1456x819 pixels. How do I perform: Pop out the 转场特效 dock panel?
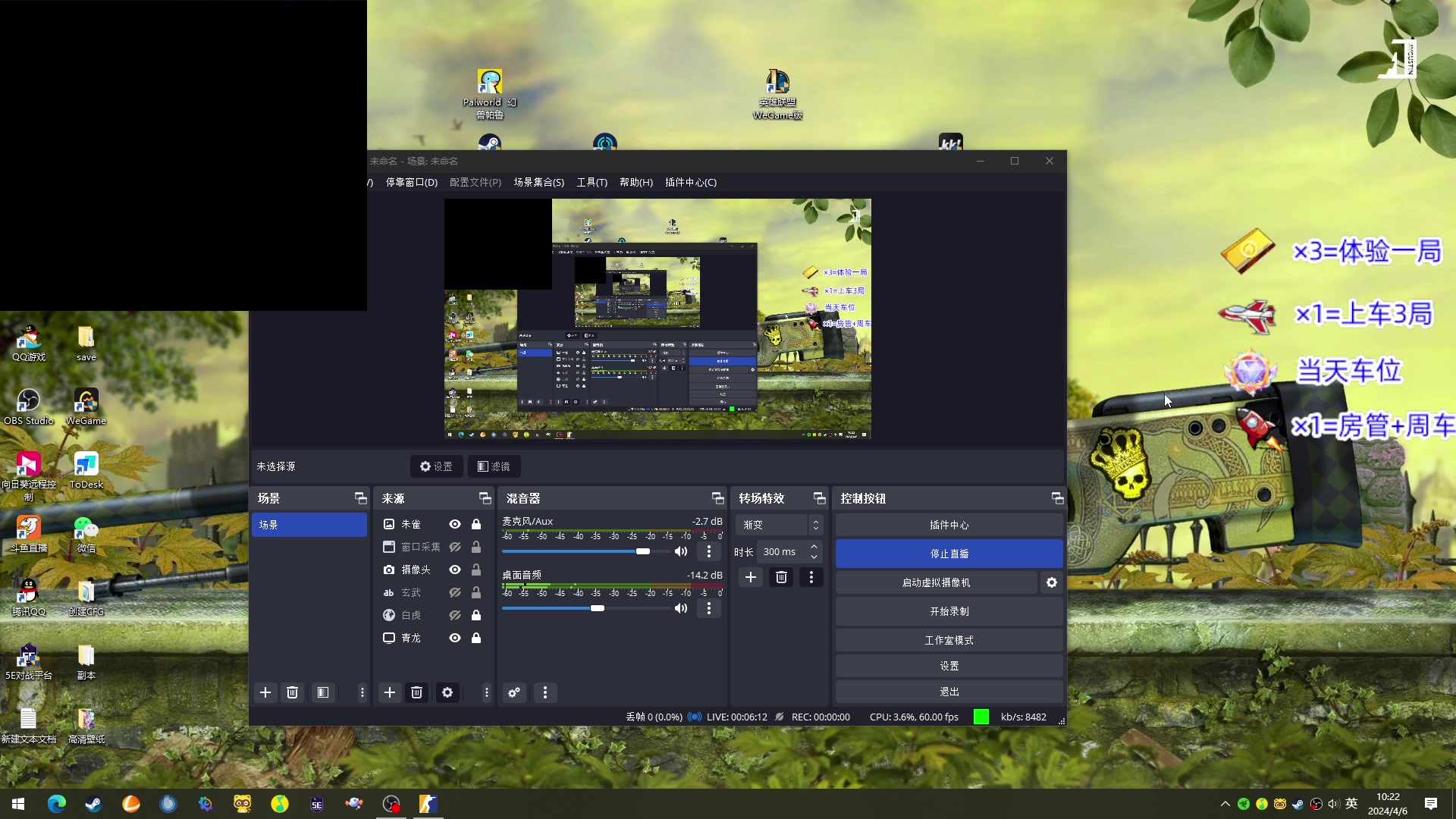(819, 498)
